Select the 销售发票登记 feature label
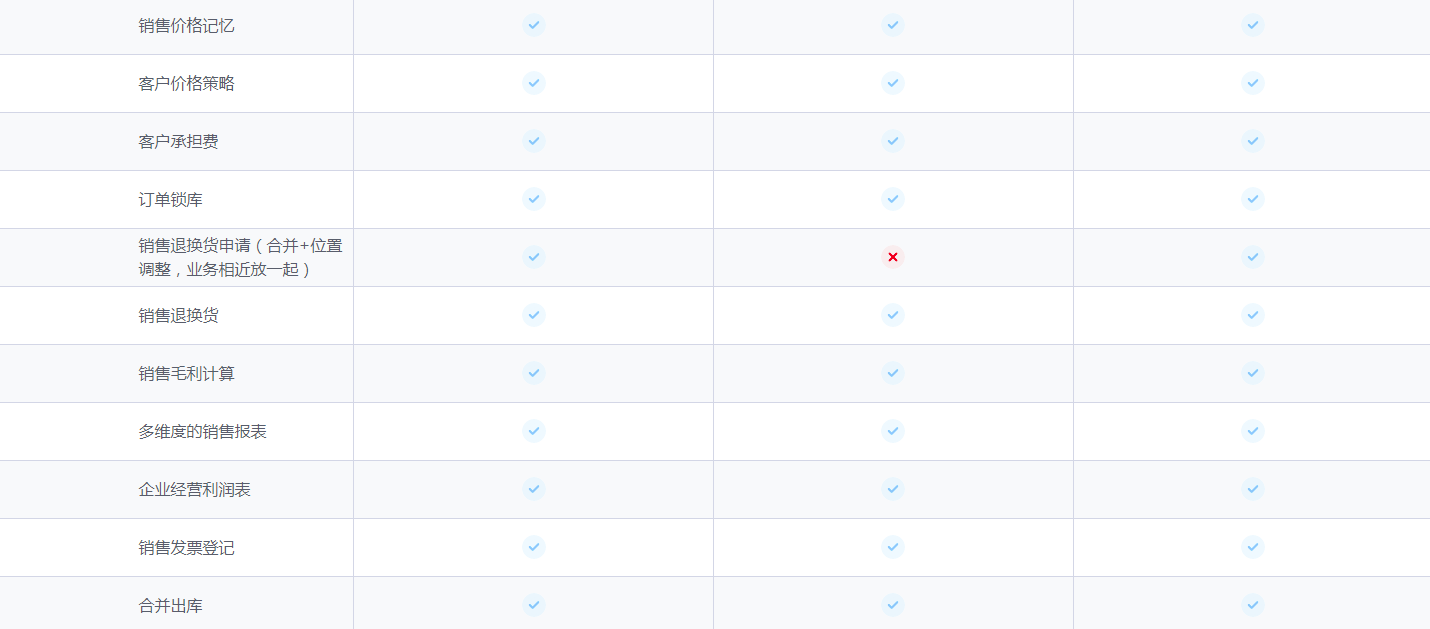This screenshot has width=1430, height=629. click(187, 548)
